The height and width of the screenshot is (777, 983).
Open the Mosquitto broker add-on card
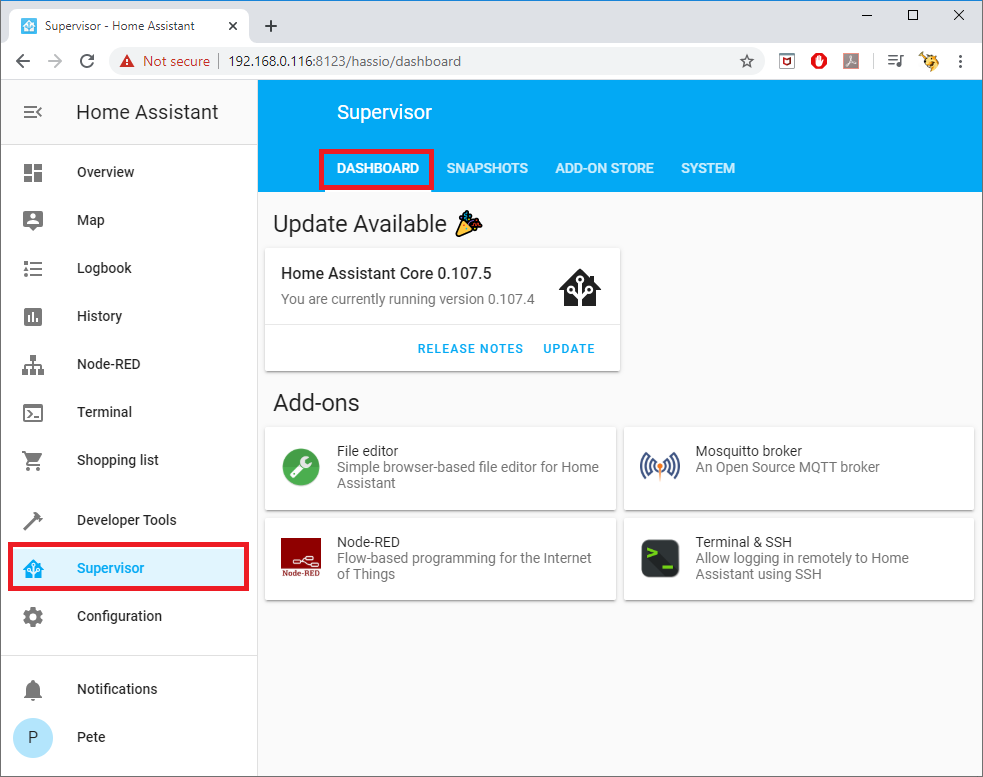(799, 468)
